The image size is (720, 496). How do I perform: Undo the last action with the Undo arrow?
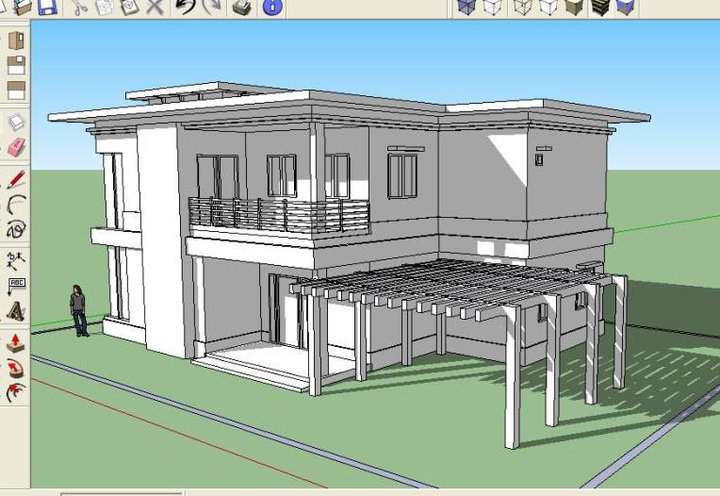coord(186,7)
